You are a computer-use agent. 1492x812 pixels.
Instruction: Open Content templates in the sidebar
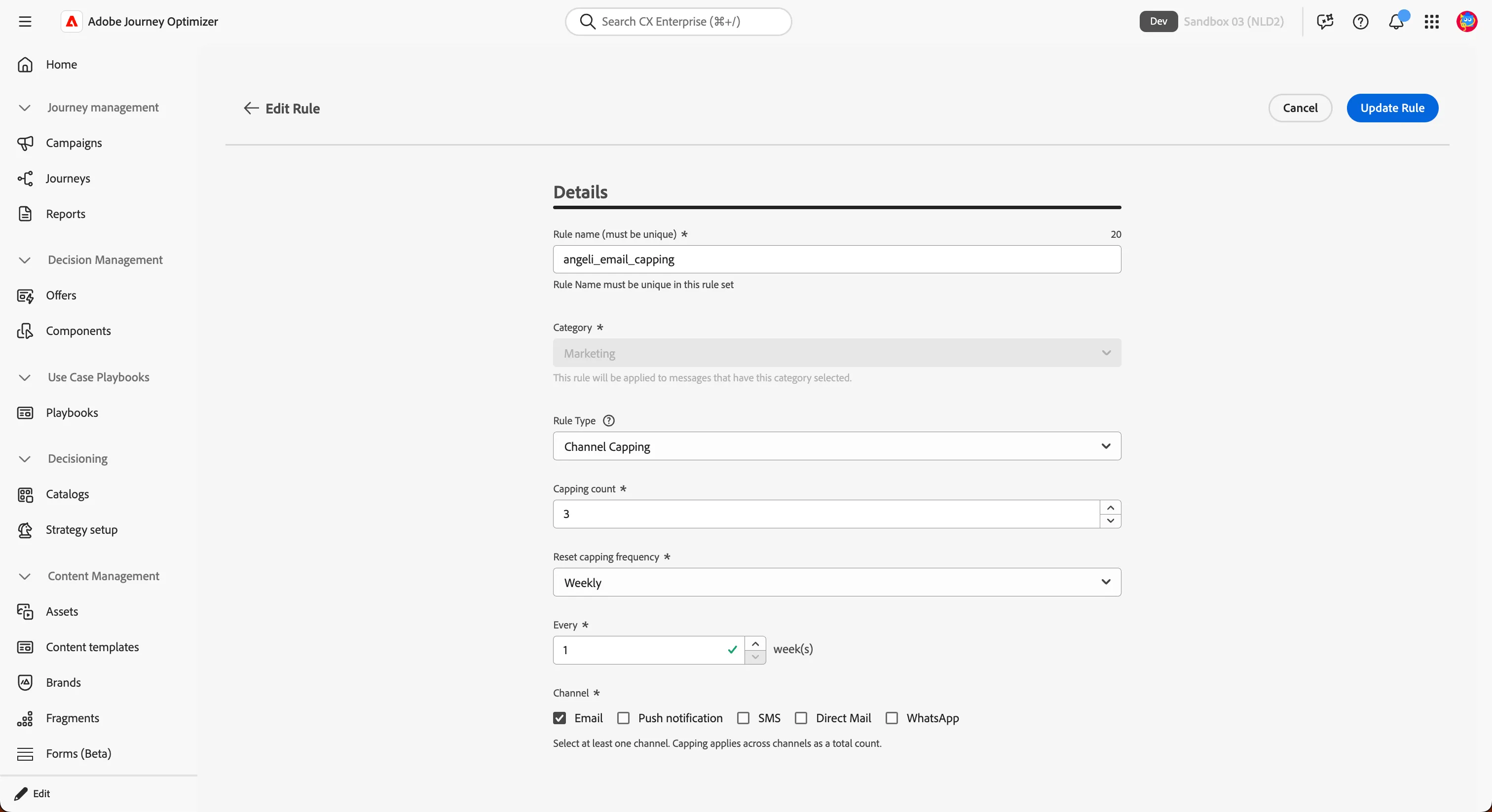tap(92, 647)
